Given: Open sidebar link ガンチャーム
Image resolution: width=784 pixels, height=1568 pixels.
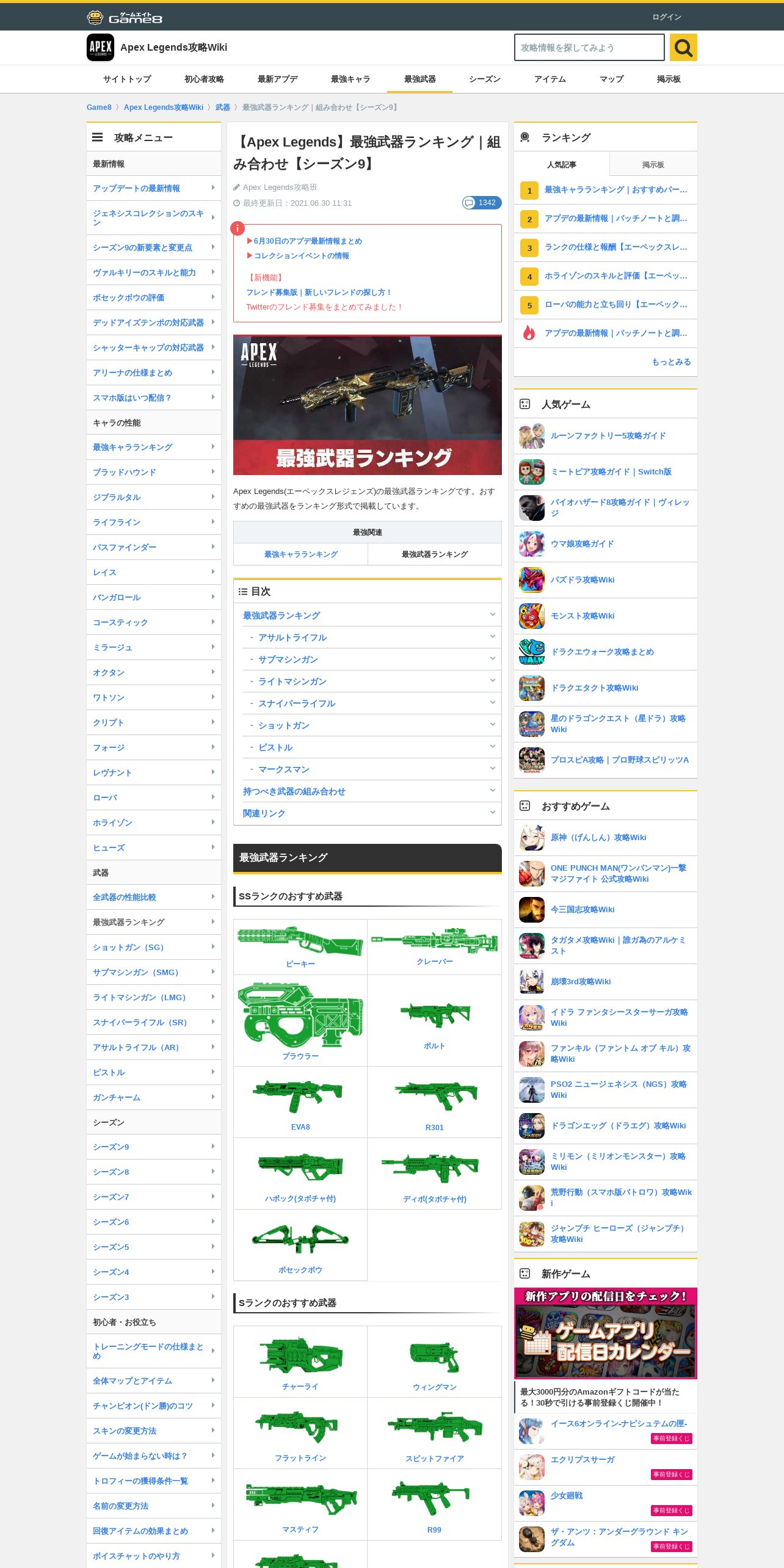Looking at the screenshot, I should [x=153, y=1097].
